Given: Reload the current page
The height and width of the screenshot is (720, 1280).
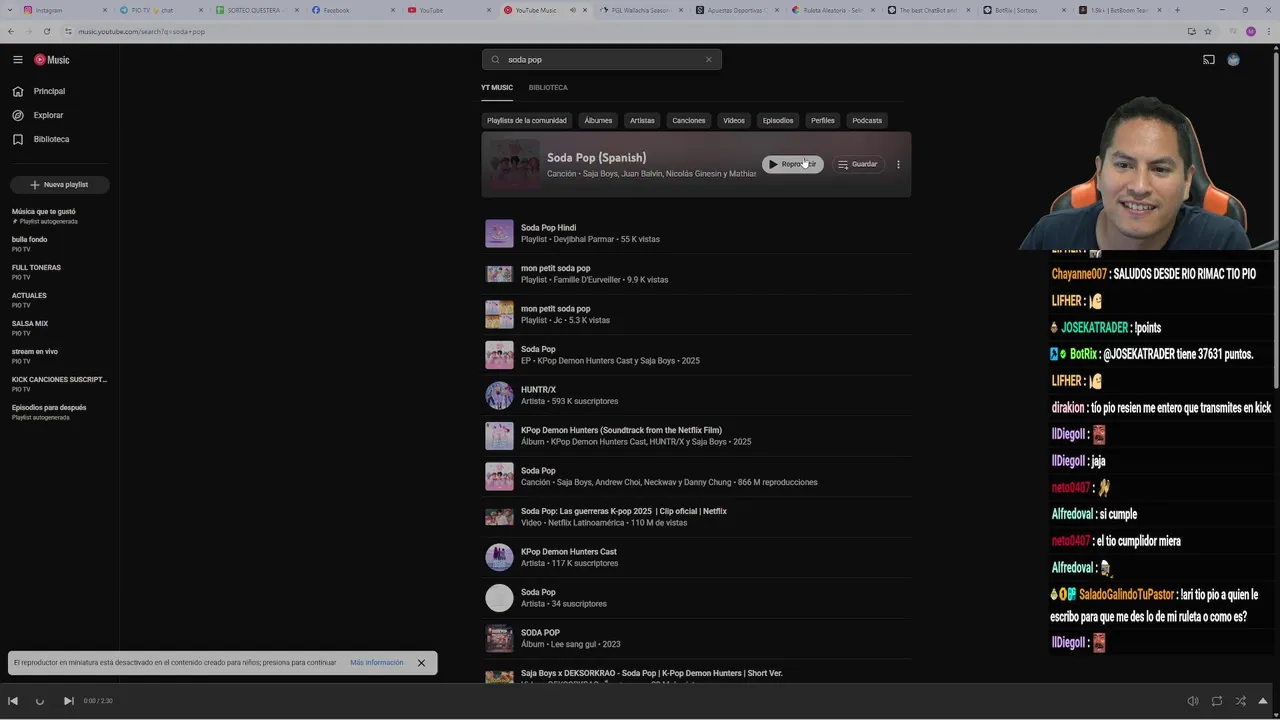Looking at the screenshot, I should click(47, 31).
